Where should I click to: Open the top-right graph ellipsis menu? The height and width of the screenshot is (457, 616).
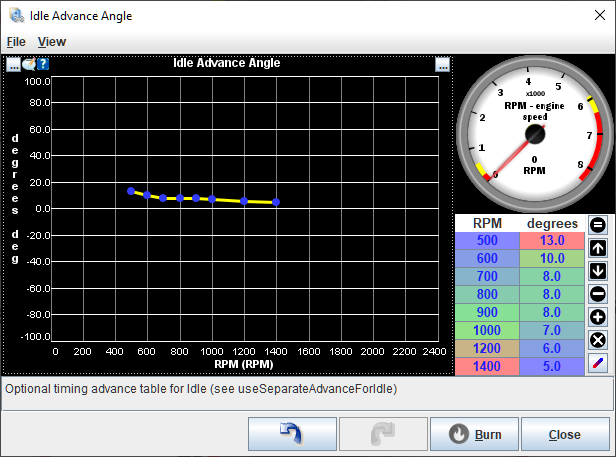coord(442,65)
